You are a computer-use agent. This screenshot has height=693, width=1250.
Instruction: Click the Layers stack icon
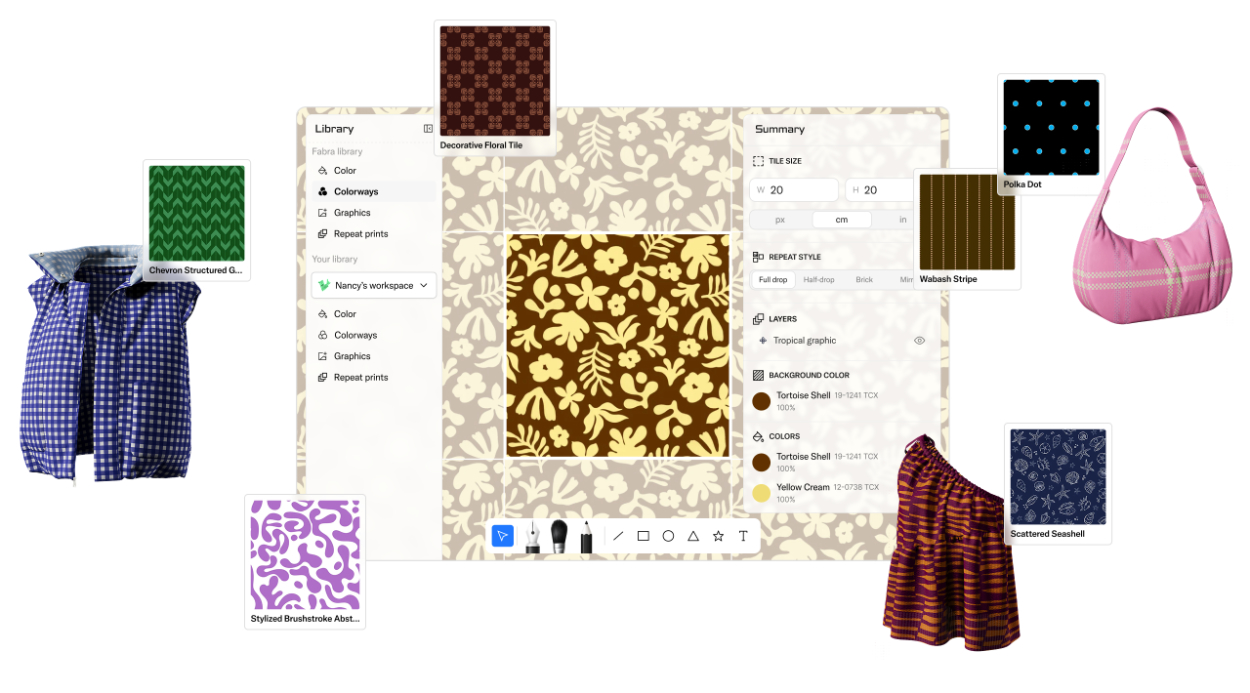(x=758, y=319)
